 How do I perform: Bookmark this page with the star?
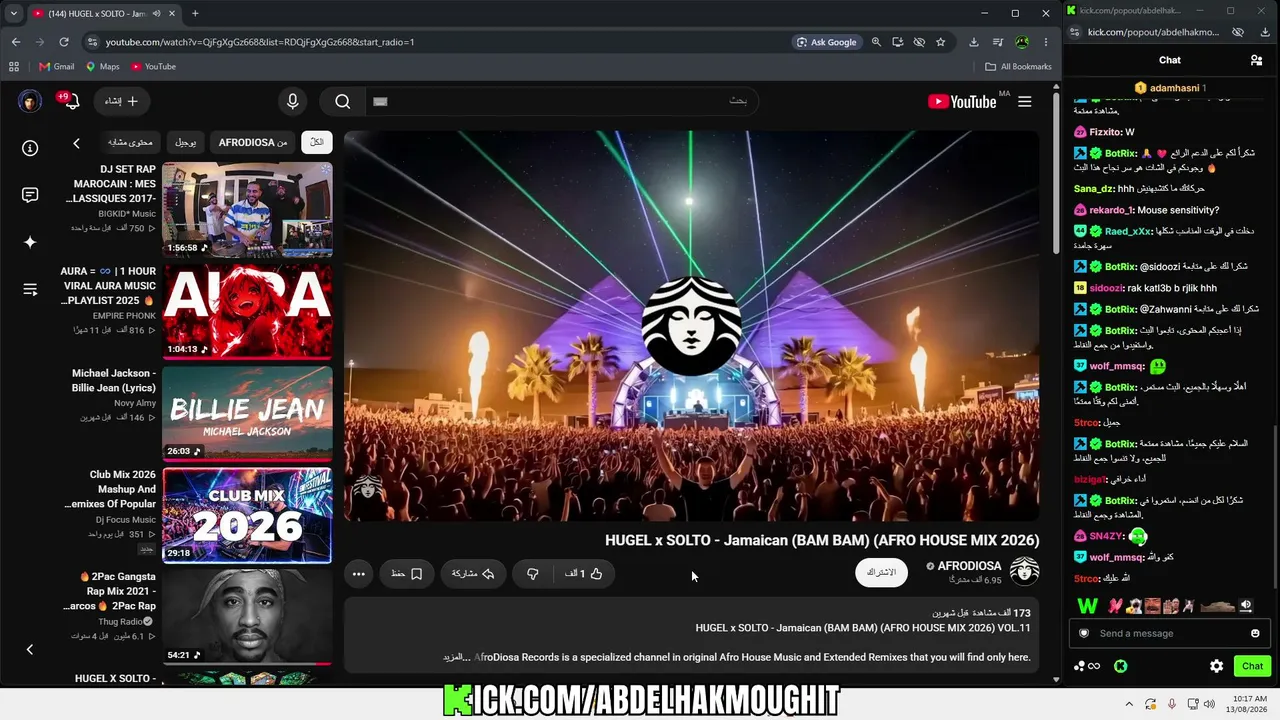coord(941,42)
